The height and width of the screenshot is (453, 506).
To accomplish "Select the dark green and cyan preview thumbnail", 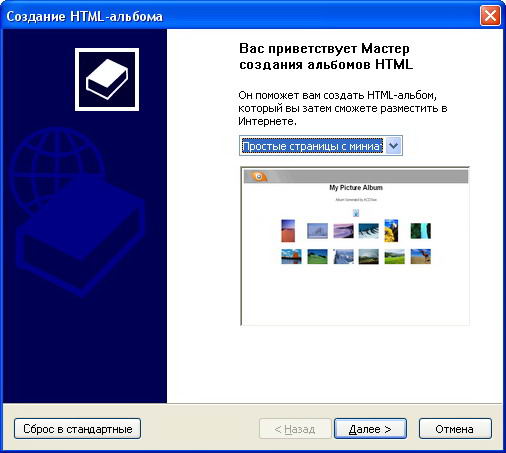I will click(421, 231).
